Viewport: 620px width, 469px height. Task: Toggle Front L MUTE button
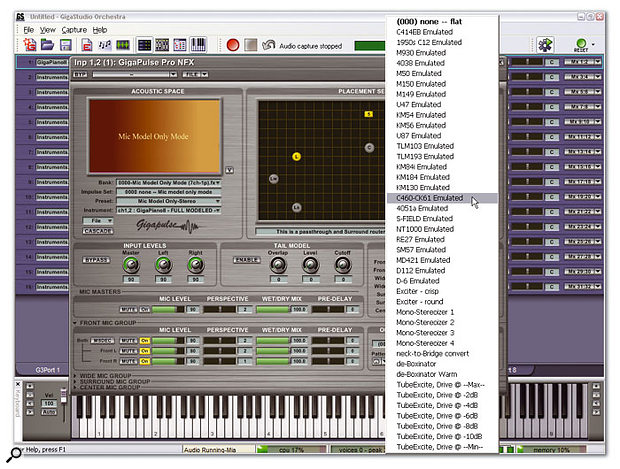tap(128, 351)
